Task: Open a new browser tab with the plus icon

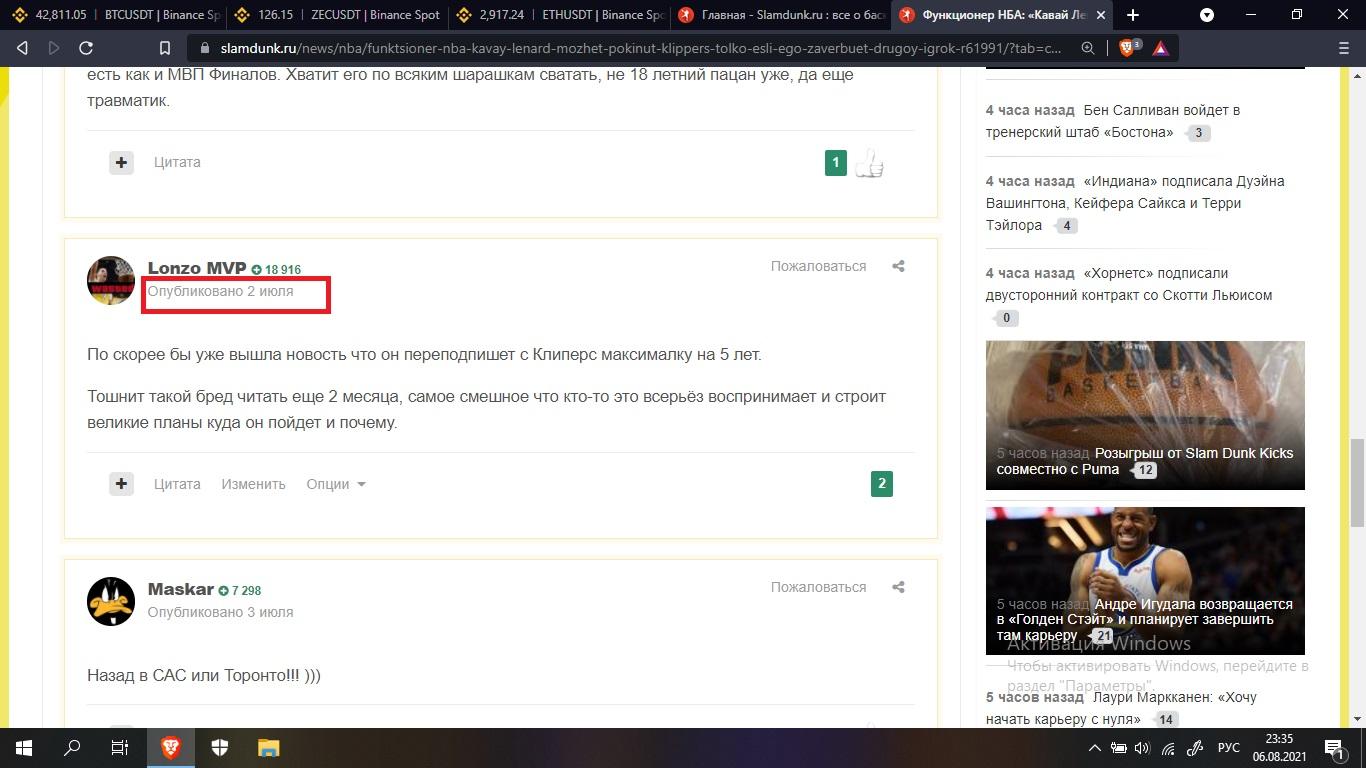Action: (1133, 15)
